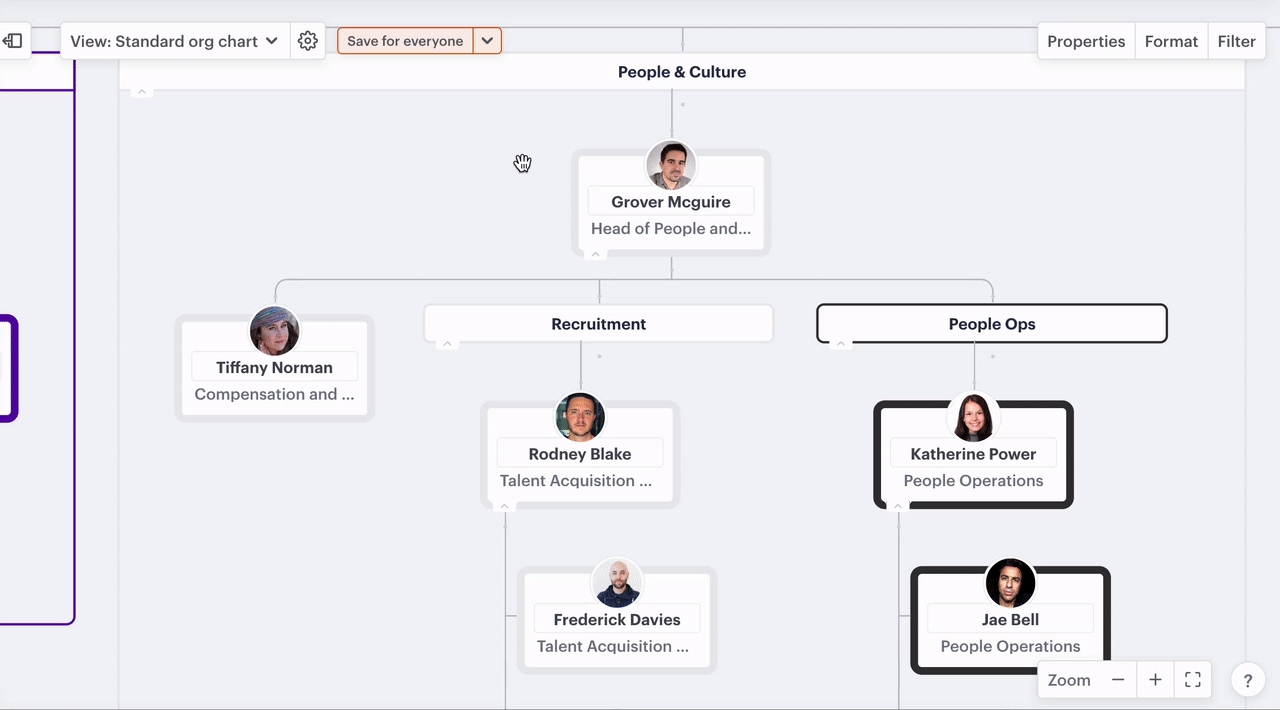This screenshot has height=710, width=1280.
Task: Expand the Save for everyone arrow menu
Action: click(487, 41)
